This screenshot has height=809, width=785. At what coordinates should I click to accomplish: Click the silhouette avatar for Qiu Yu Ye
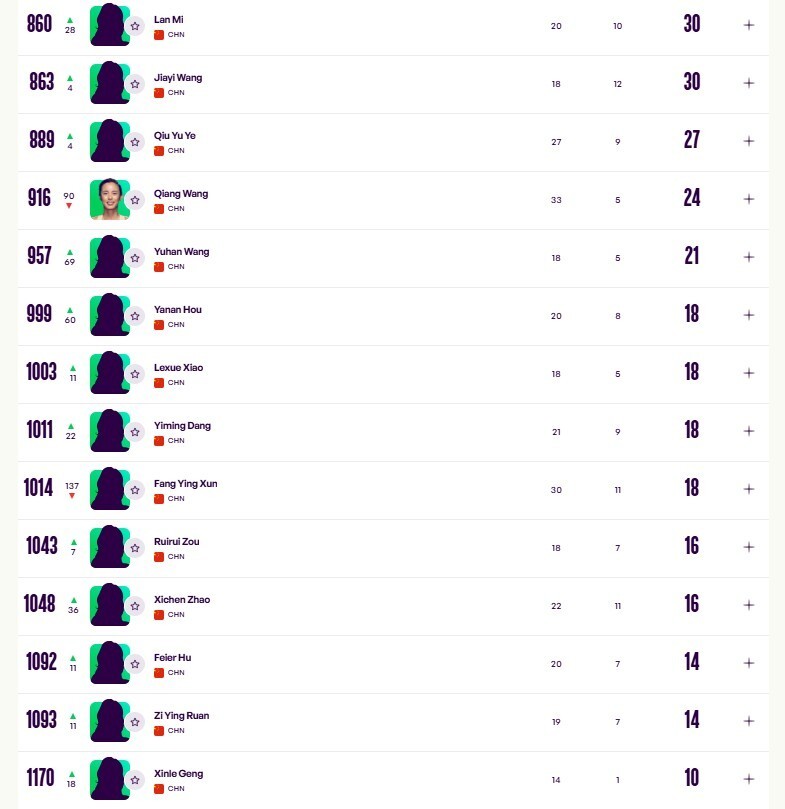[x=108, y=141]
